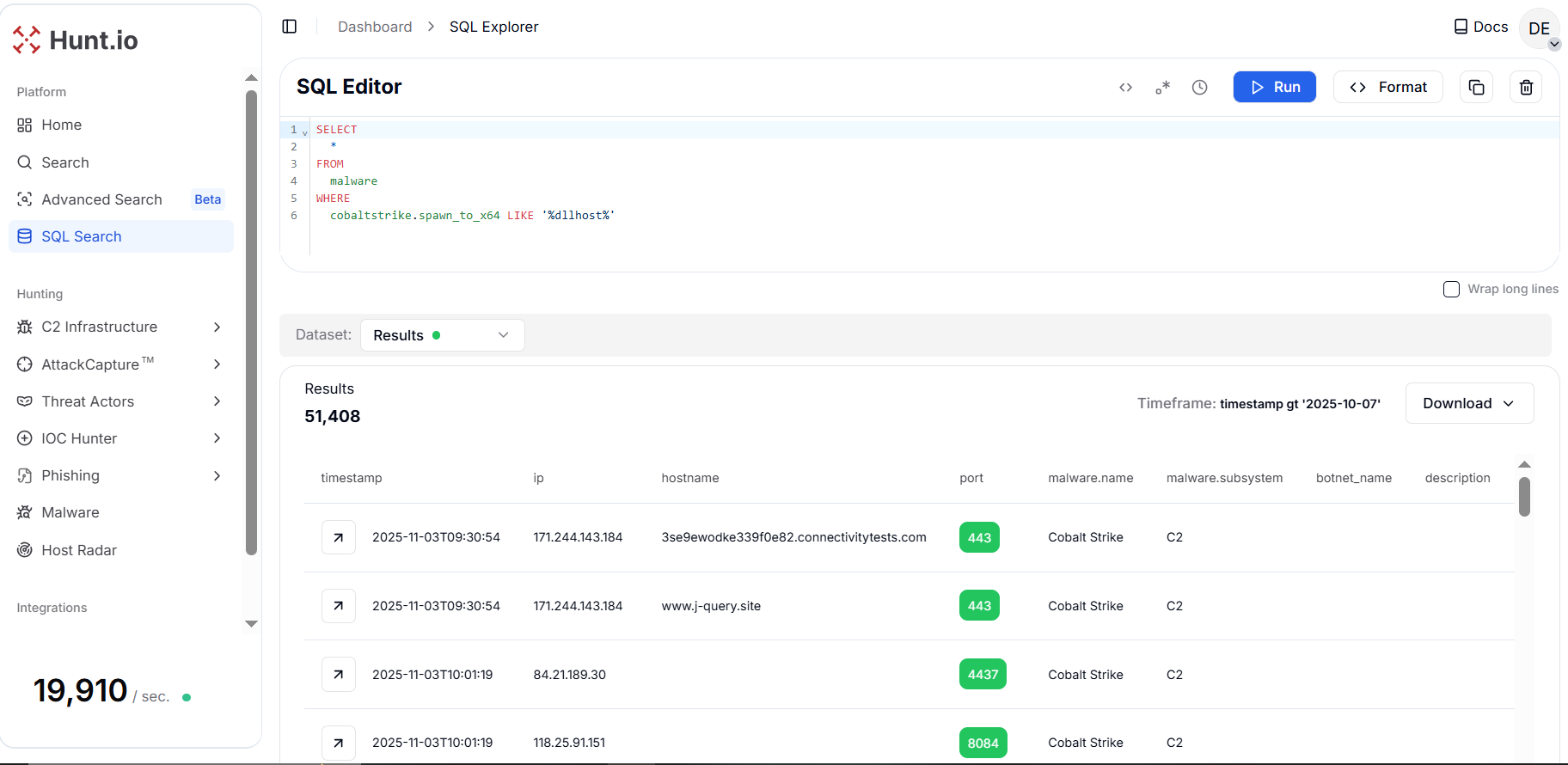Click the AI assist sparkle icon
1568x765 pixels.
(1162, 88)
